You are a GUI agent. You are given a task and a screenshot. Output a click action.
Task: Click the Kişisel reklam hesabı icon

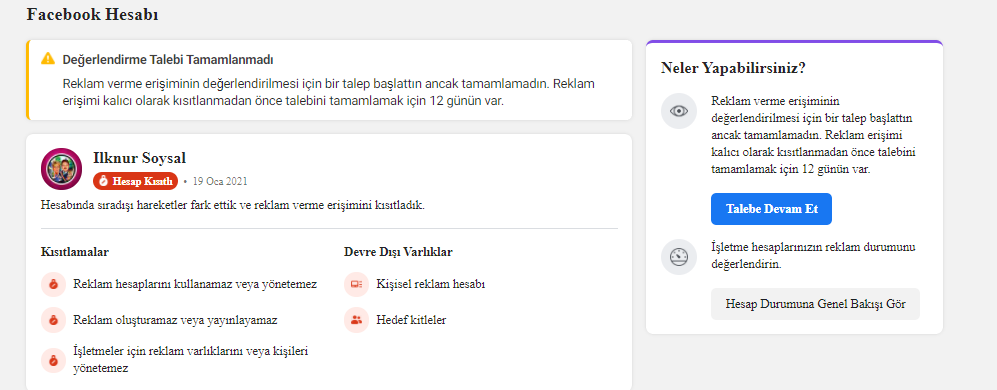356,284
